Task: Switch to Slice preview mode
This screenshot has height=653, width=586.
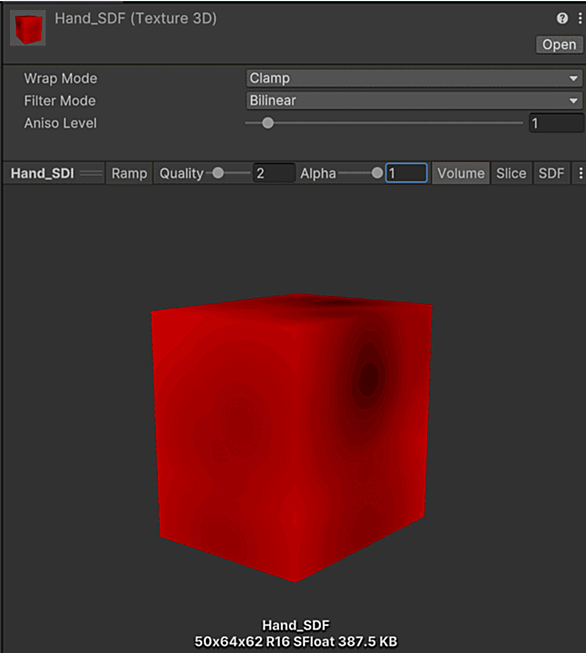Action: point(511,173)
